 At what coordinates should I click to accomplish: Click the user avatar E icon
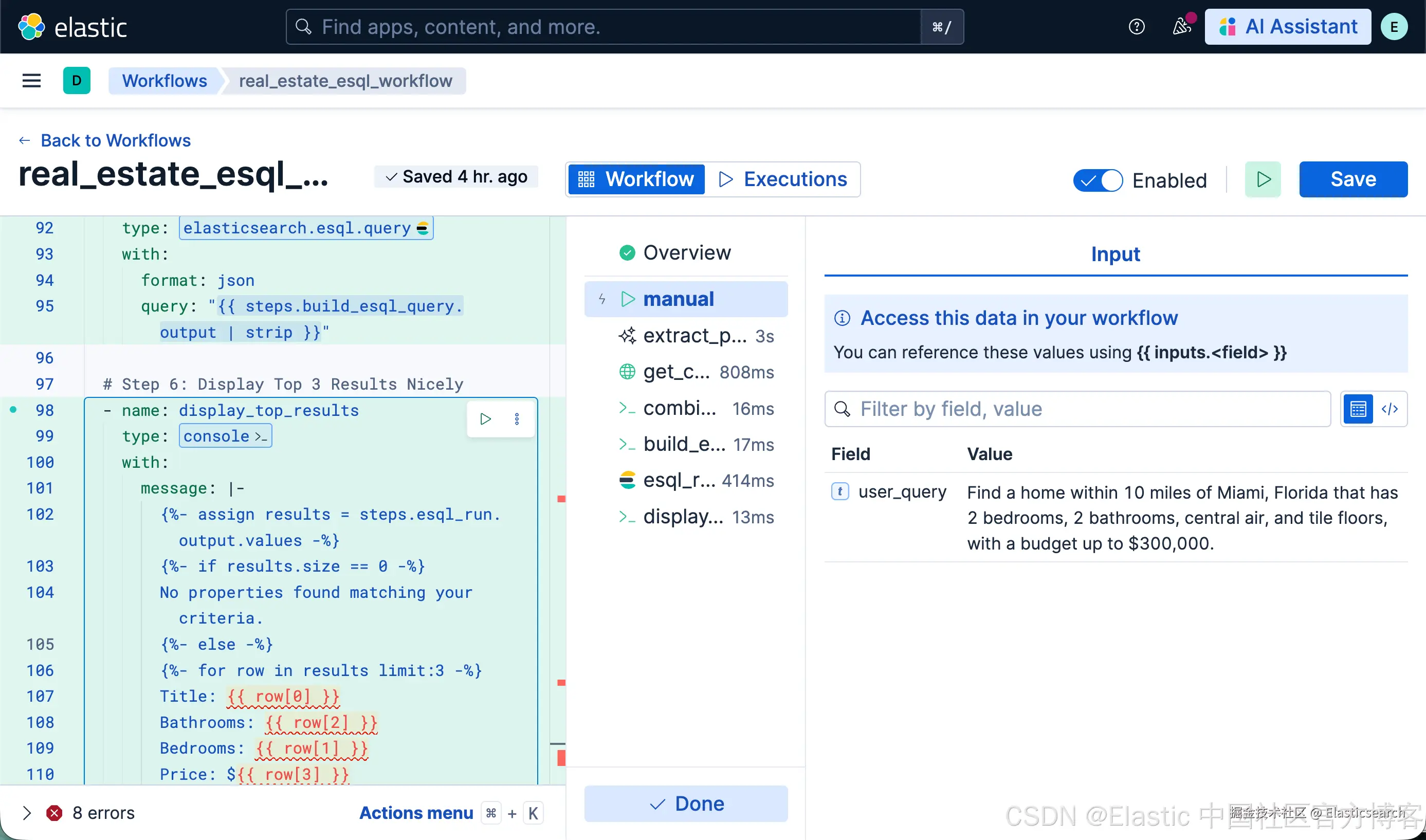[1394, 27]
